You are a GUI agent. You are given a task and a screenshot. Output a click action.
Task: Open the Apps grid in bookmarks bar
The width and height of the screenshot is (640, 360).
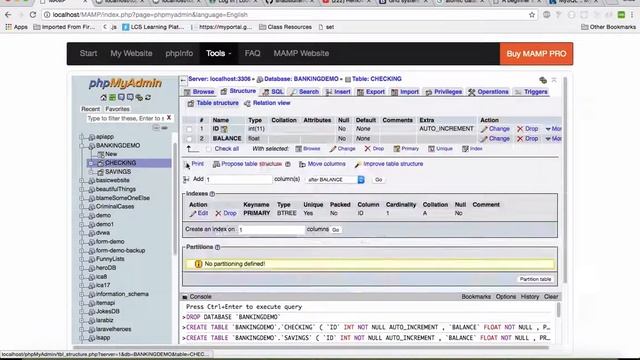(x=16, y=27)
